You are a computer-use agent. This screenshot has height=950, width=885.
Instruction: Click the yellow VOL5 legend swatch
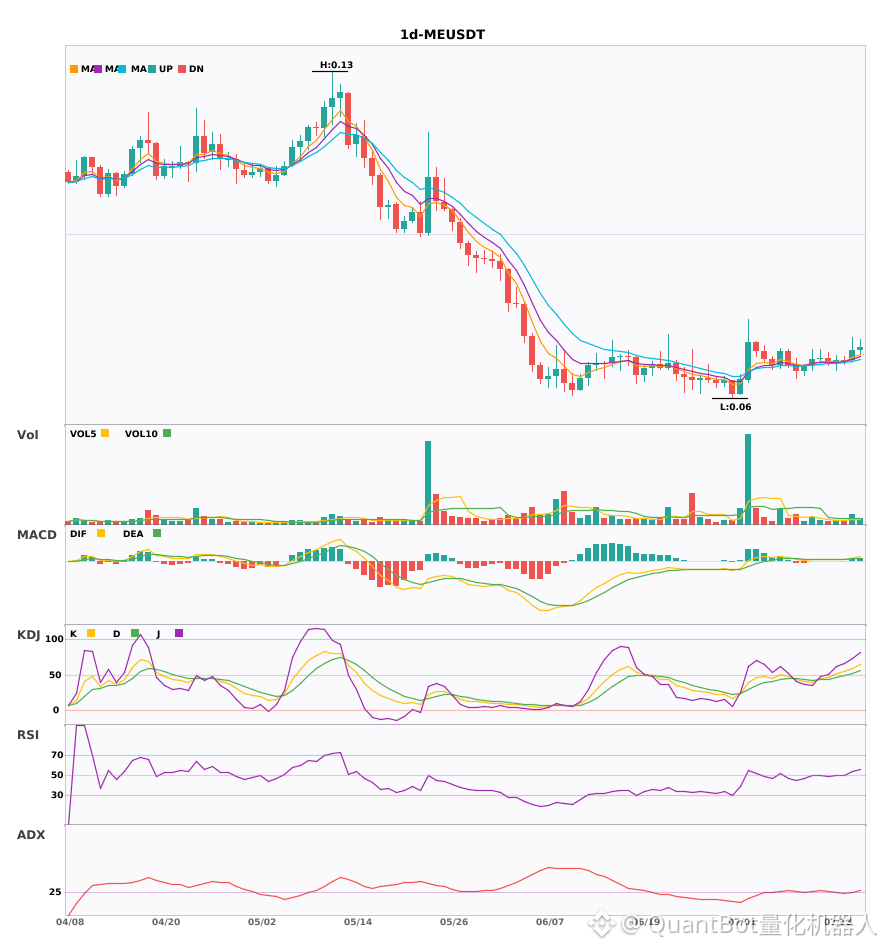coord(105,433)
